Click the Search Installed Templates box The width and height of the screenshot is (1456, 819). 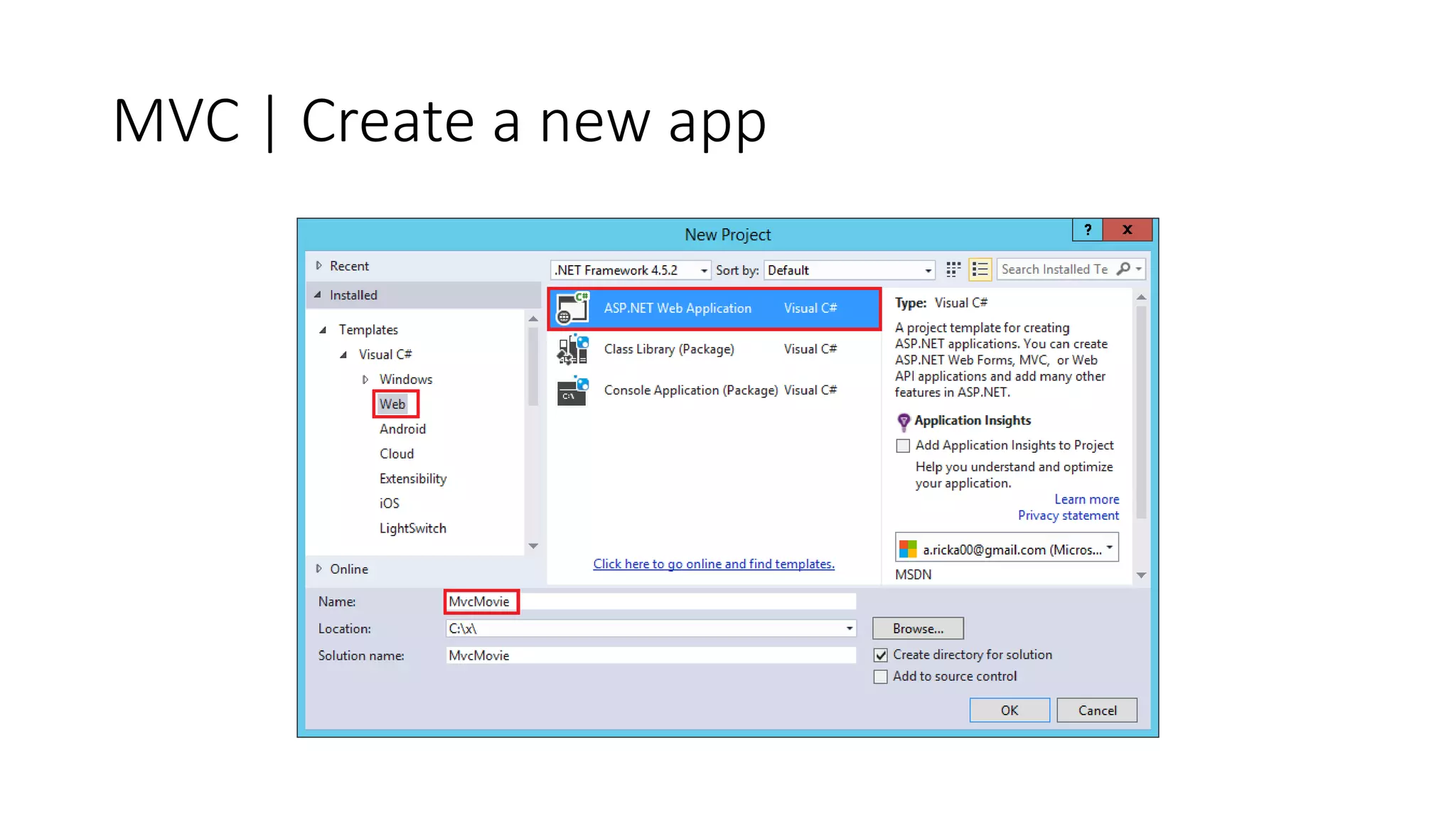(x=1056, y=269)
